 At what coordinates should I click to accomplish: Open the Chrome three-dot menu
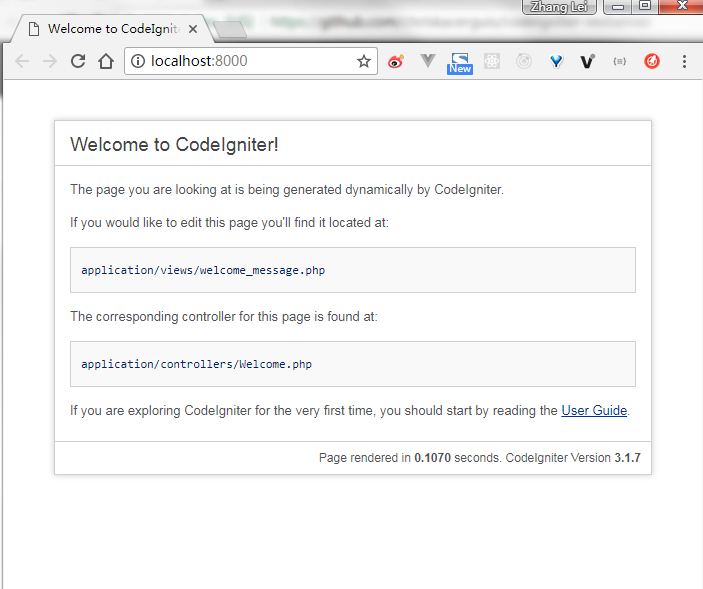(x=684, y=61)
